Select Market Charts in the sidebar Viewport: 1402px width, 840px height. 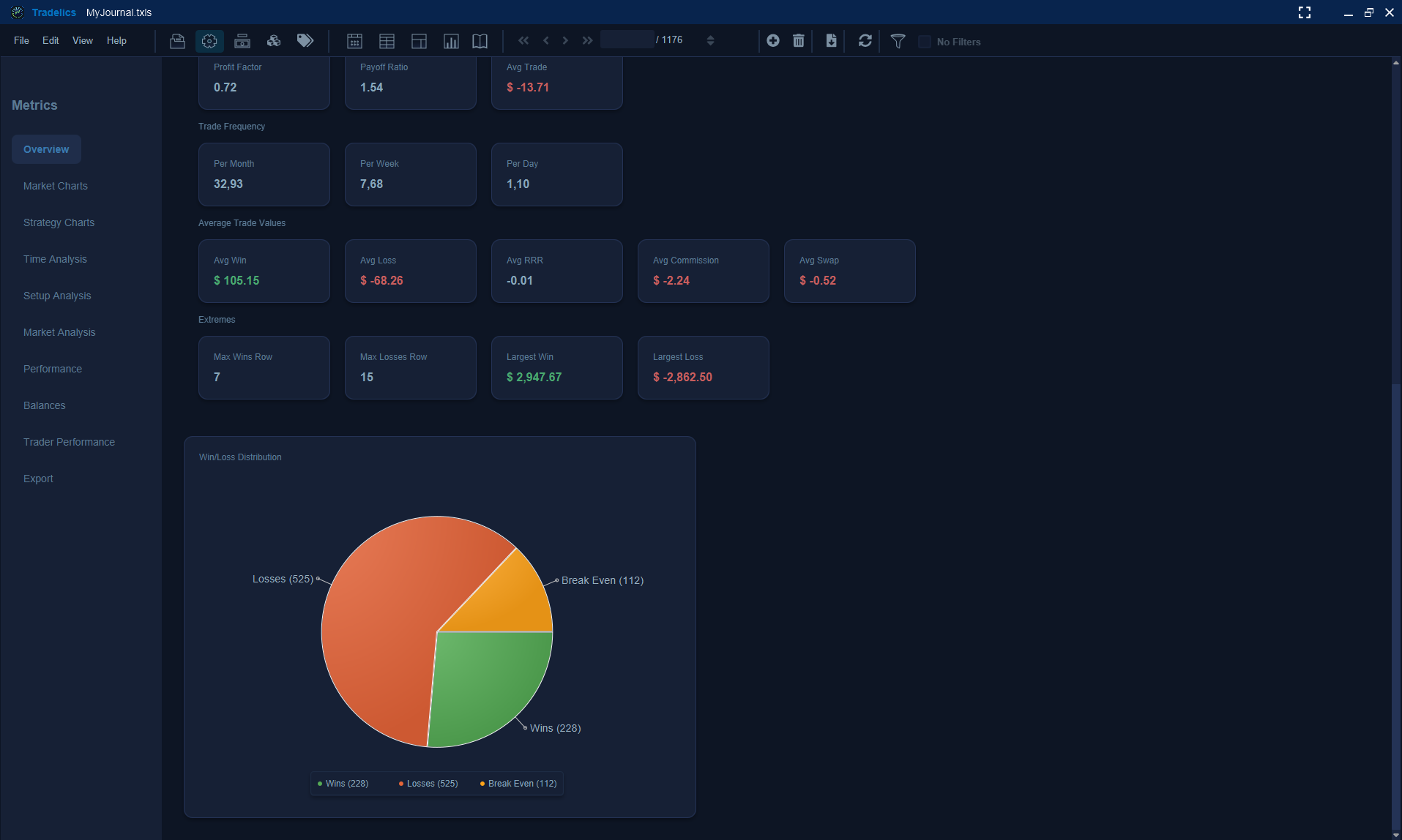[56, 186]
